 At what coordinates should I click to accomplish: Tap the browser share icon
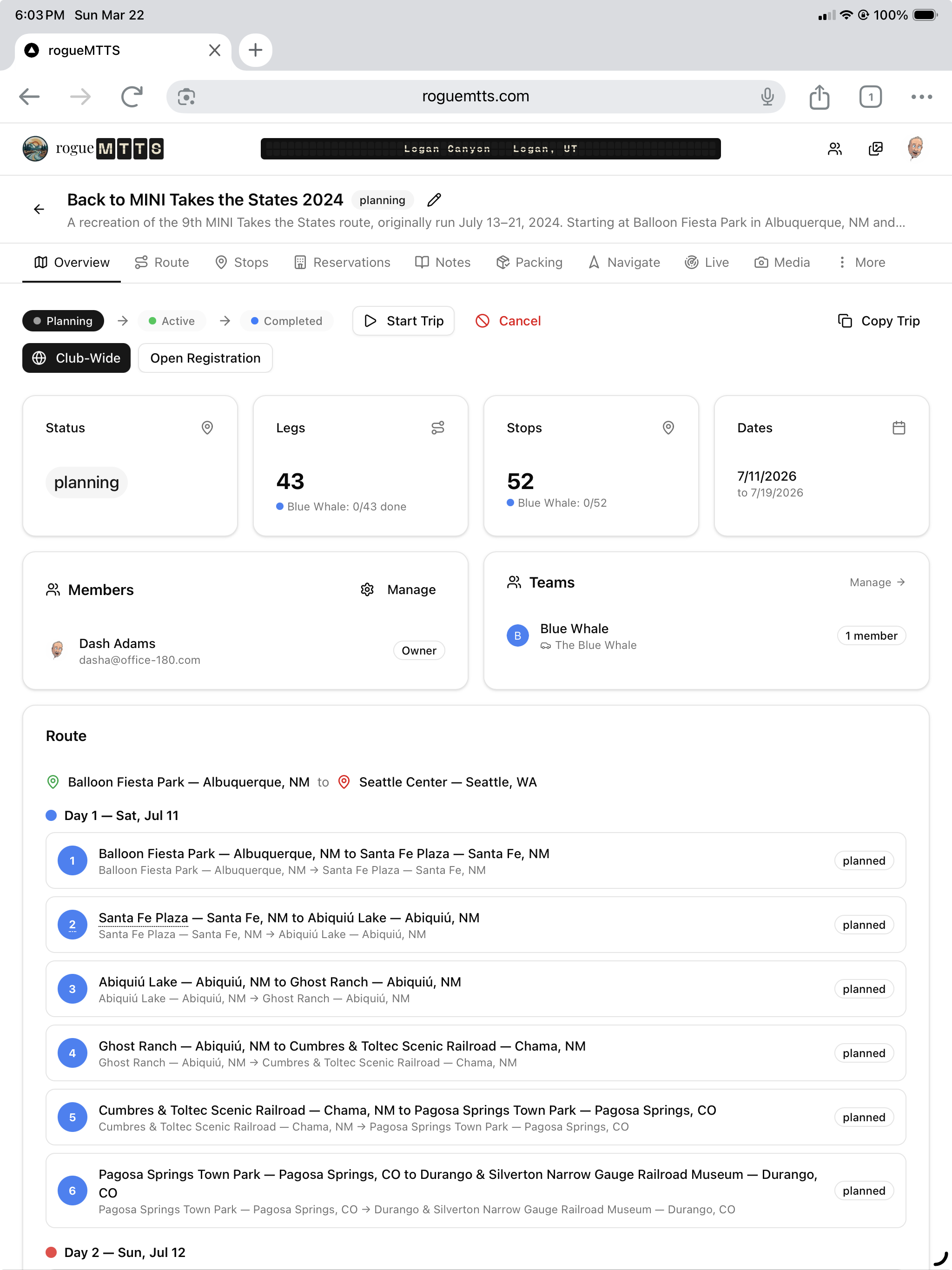pos(819,96)
